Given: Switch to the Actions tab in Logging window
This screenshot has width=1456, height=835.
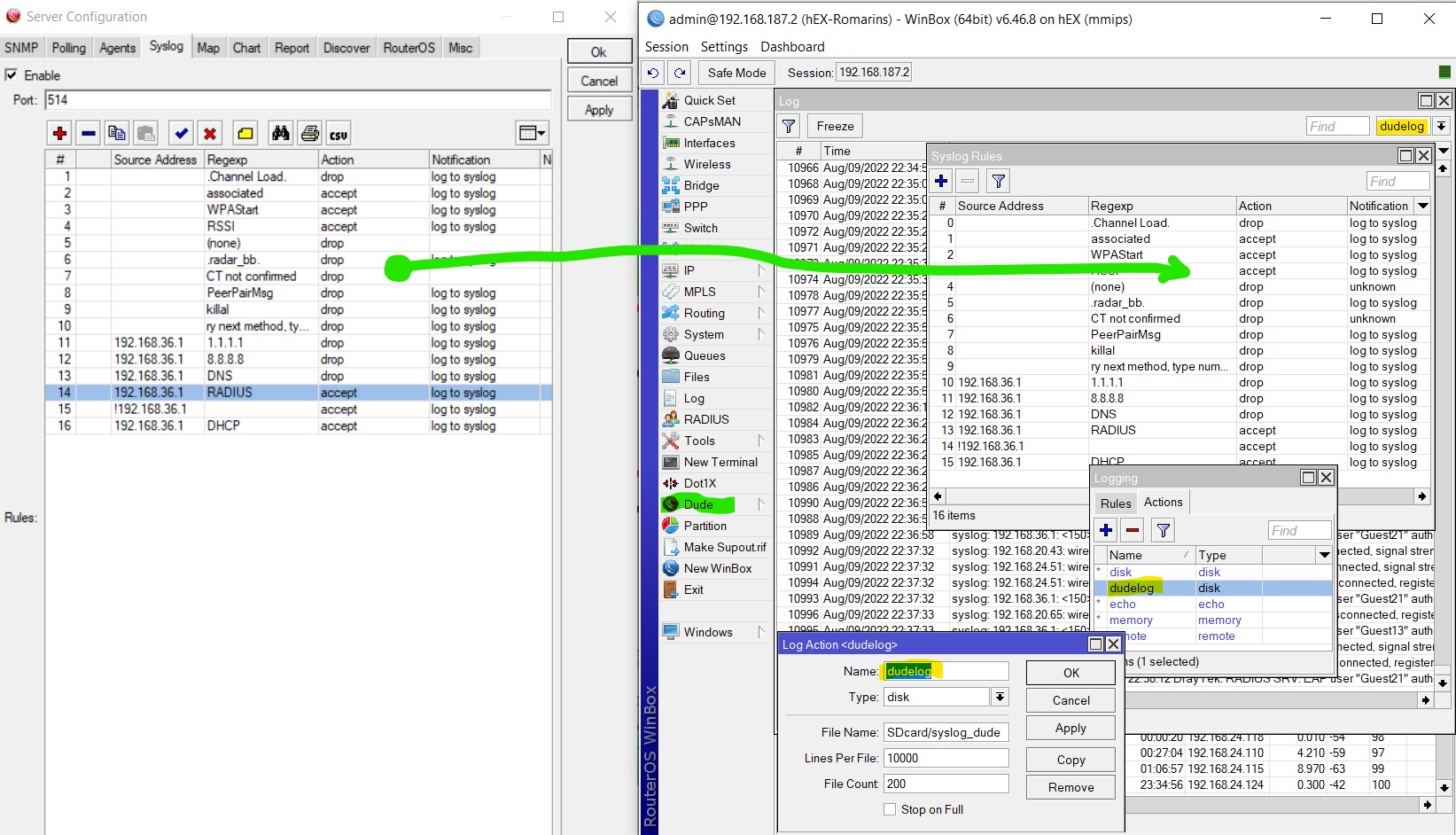Looking at the screenshot, I should pos(1163,502).
